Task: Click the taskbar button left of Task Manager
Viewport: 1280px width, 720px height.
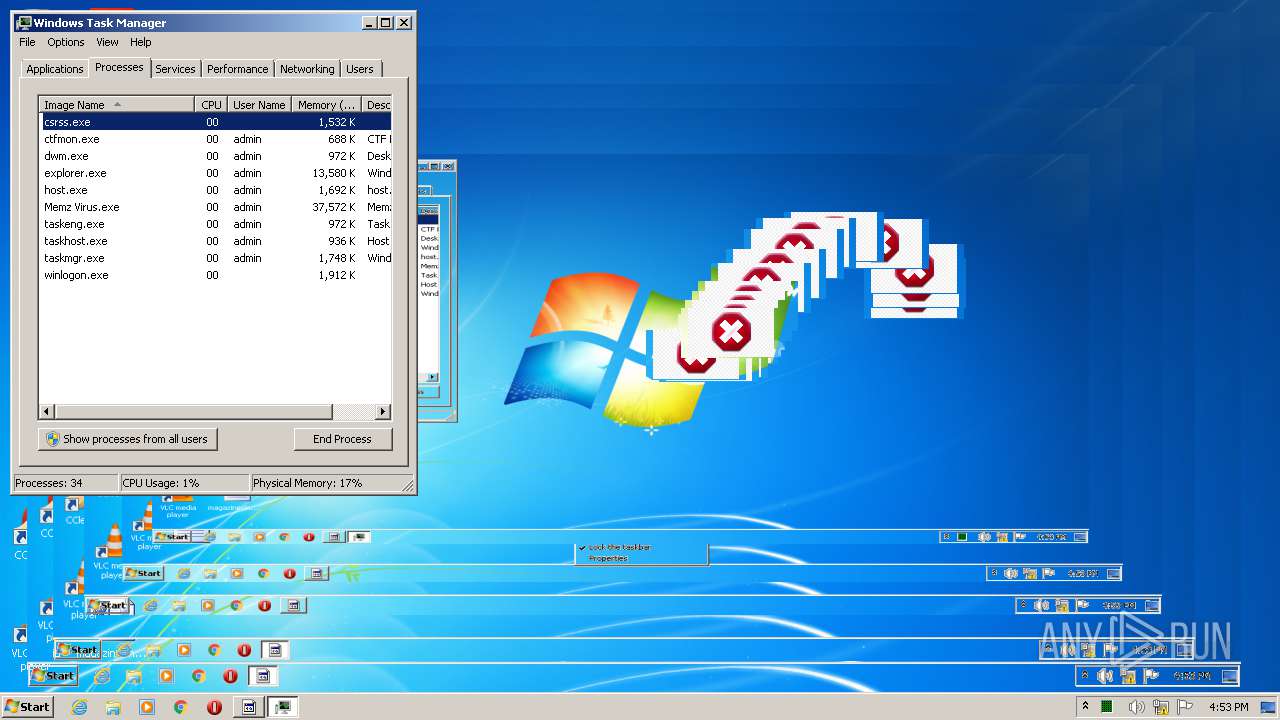Action: click(249, 707)
